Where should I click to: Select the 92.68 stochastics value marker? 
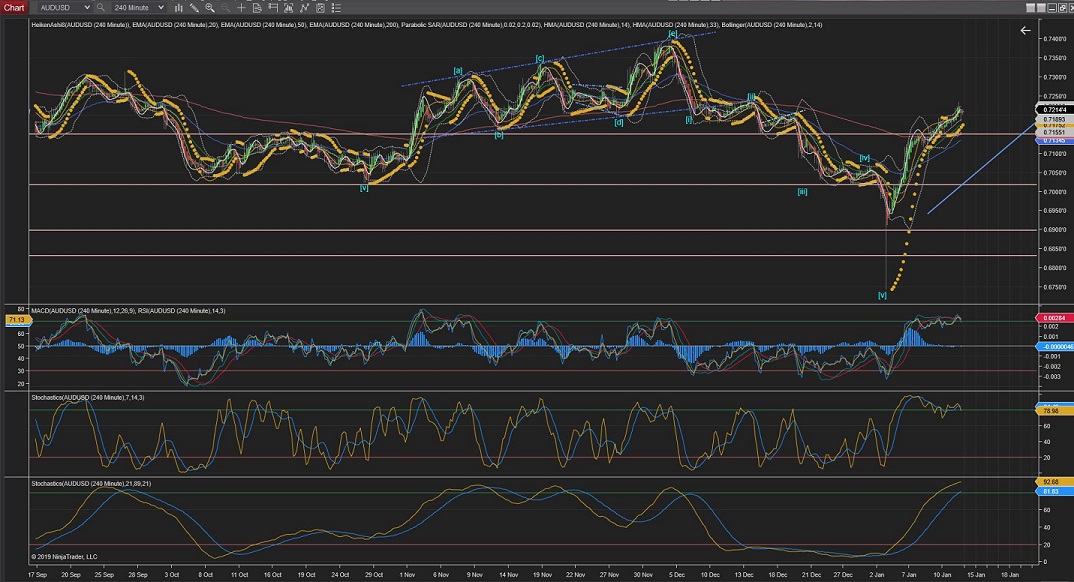coord(1054,482)
